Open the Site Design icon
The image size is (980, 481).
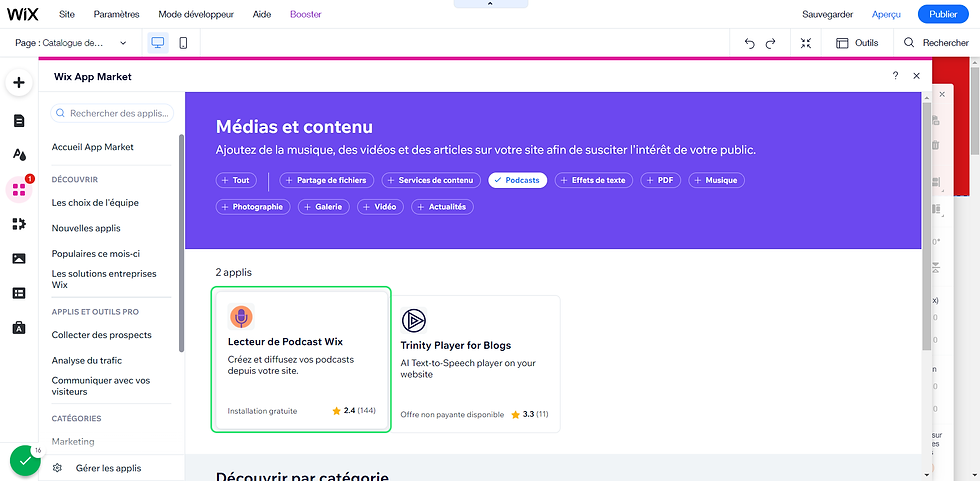19,154
